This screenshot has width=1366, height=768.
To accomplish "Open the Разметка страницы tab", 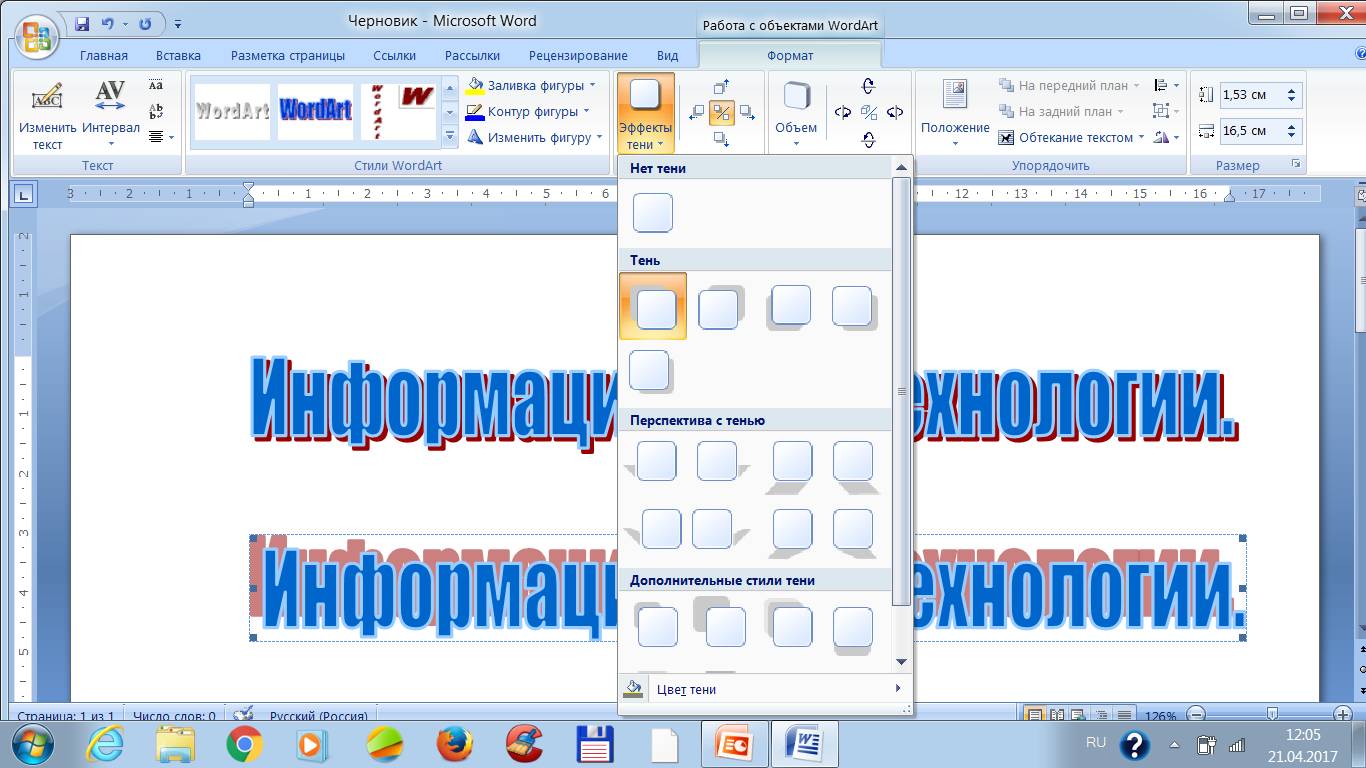I will coord(288,55).
